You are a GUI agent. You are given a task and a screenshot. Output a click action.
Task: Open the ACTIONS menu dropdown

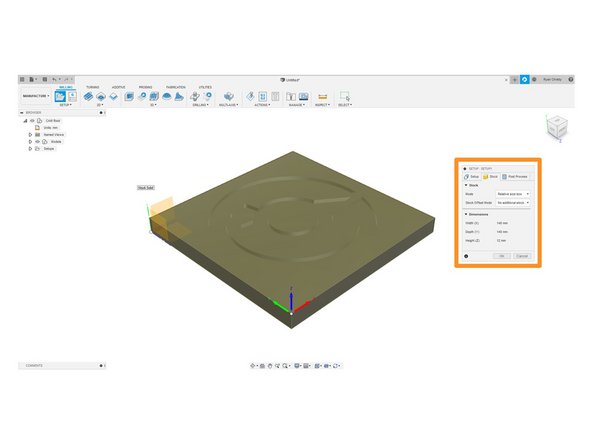tap(262, 105)
